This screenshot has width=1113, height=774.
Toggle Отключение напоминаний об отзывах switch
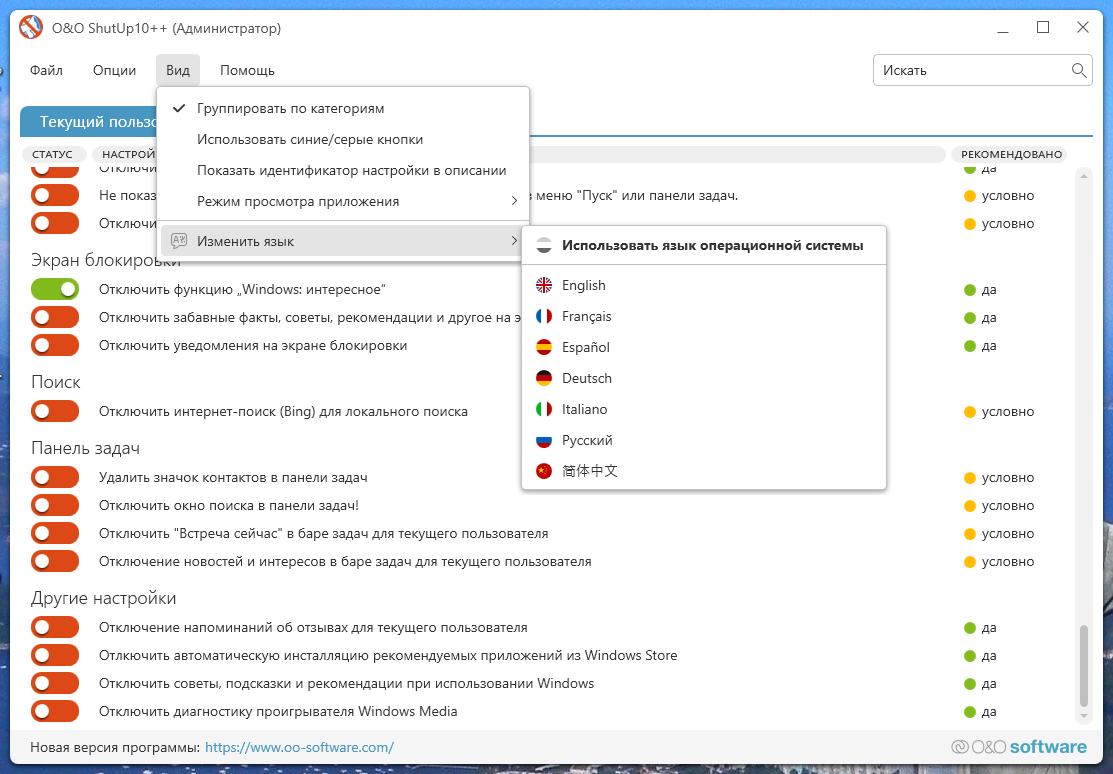[x=55, y=627]
